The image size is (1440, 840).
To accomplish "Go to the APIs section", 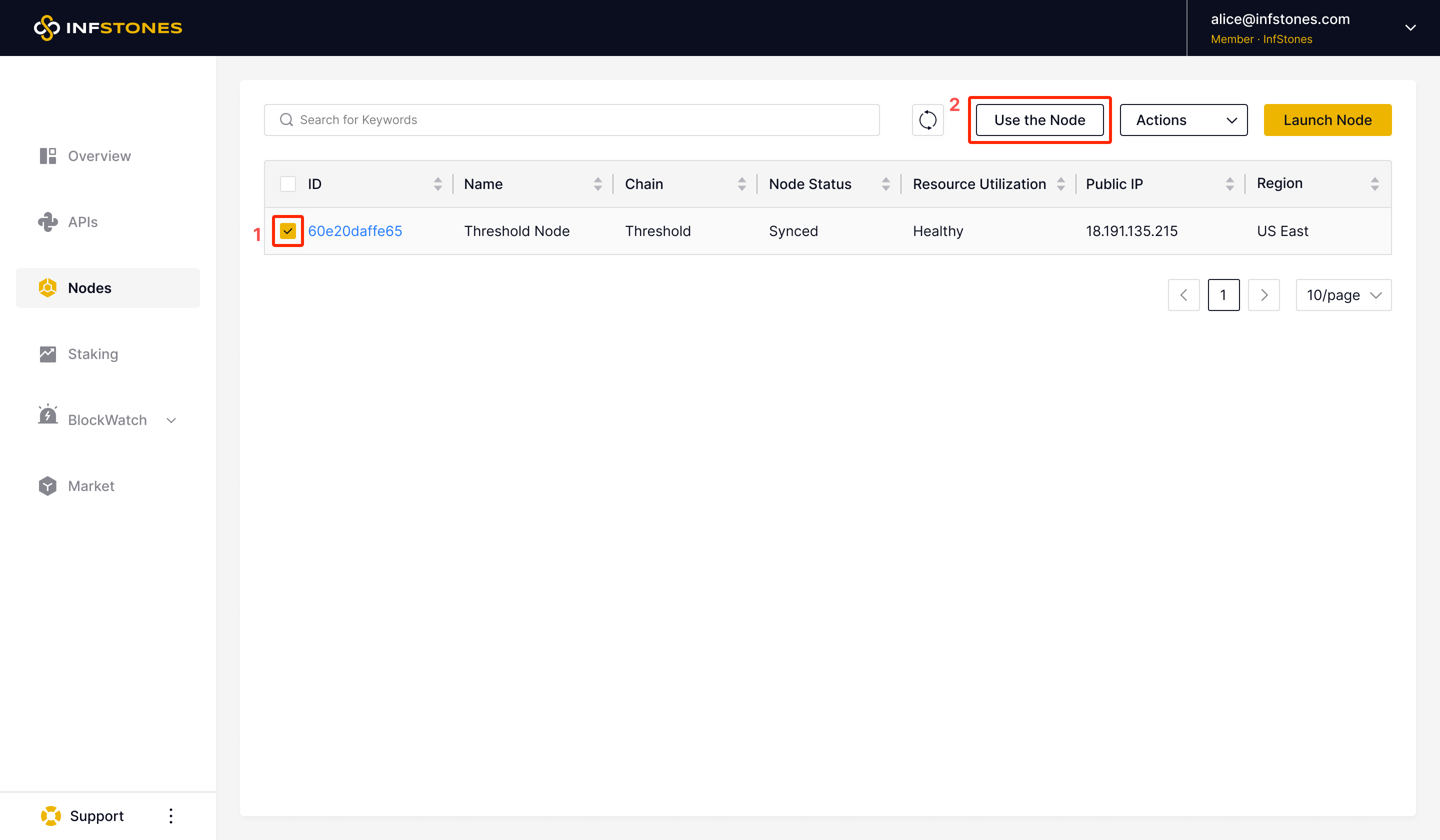I will [82, 221].
